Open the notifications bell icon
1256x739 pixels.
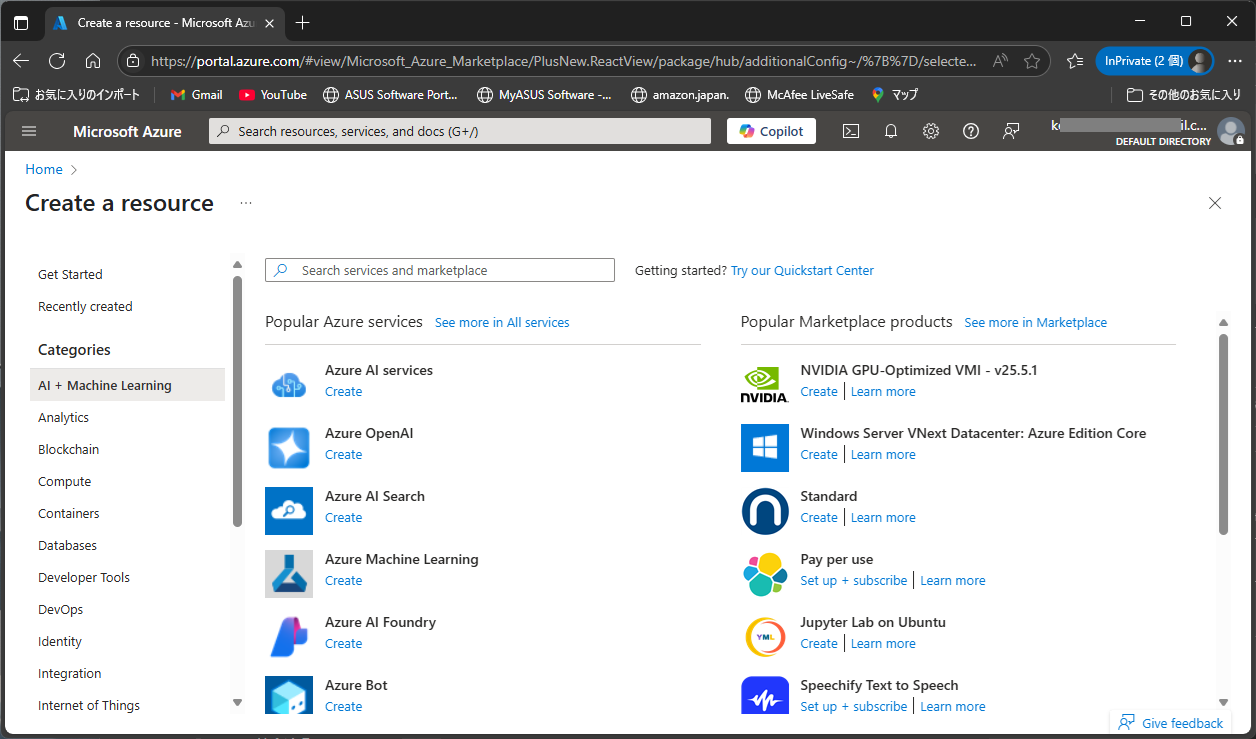click(891, 131)
